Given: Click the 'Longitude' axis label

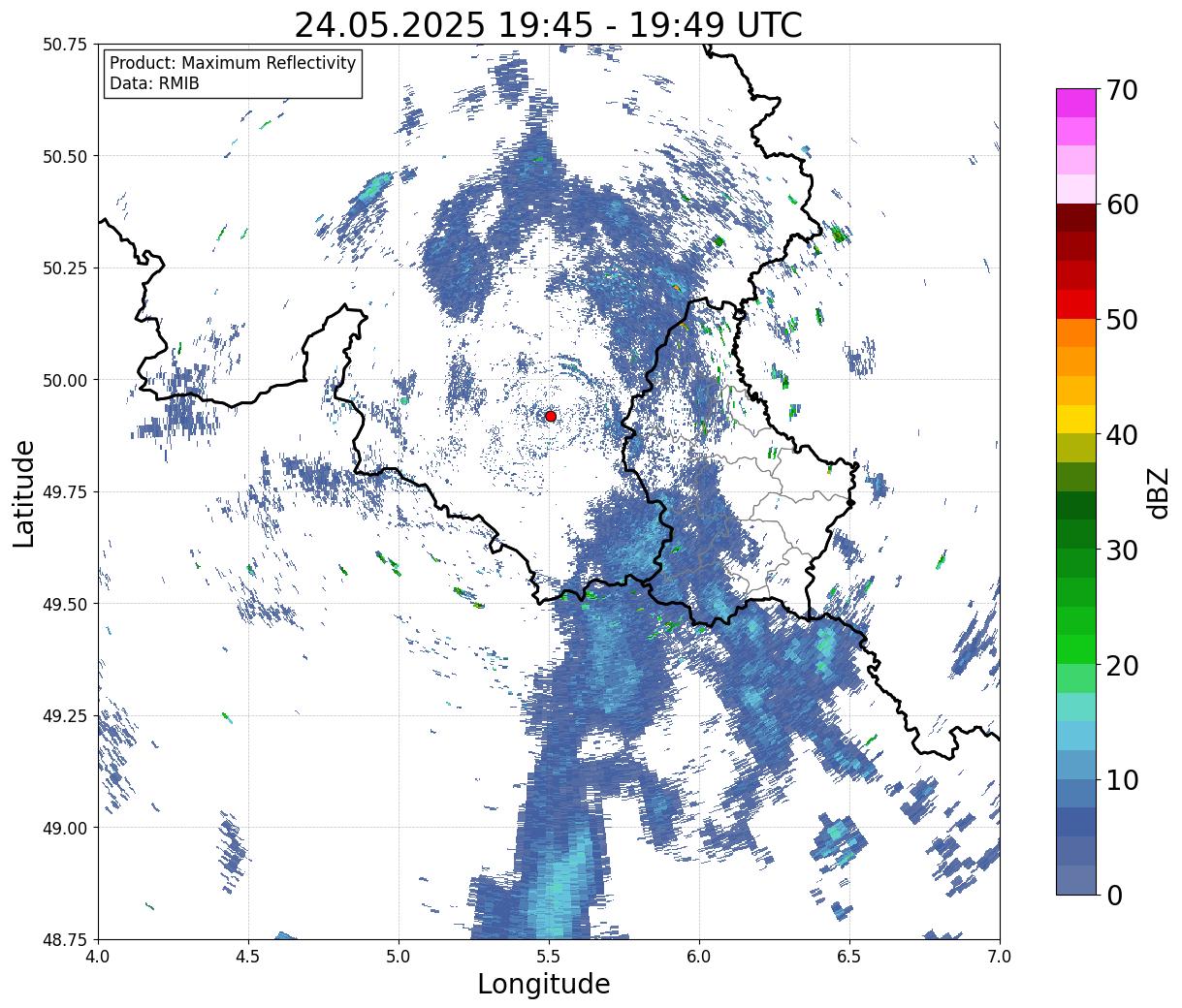Looking at the screenshot, I should point(544,984).
